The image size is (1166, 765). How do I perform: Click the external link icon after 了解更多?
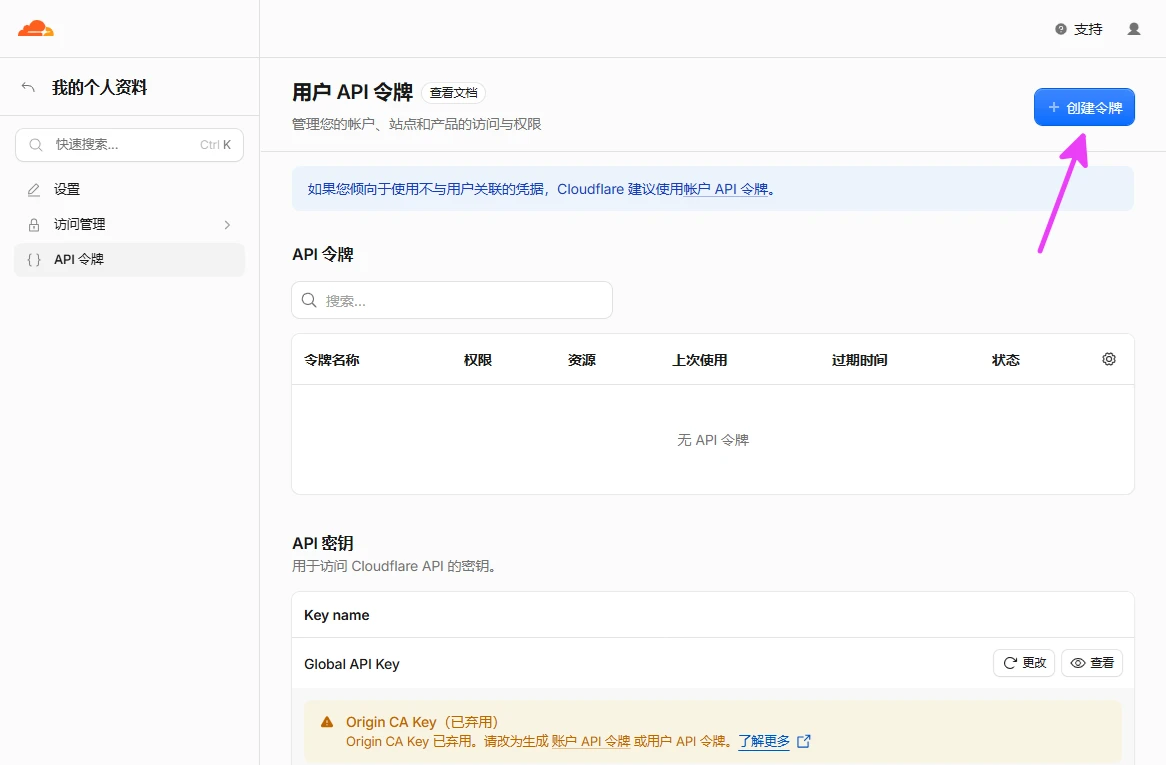803,741
